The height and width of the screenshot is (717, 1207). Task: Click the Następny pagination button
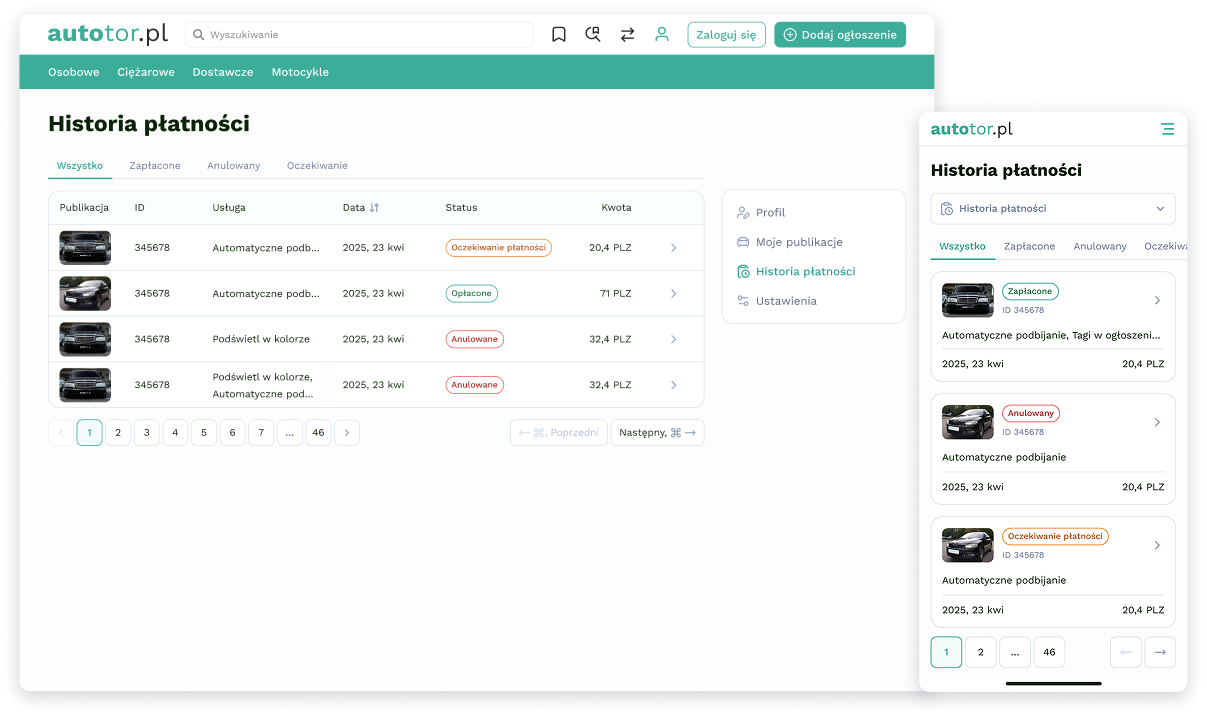tap(658, 433)
